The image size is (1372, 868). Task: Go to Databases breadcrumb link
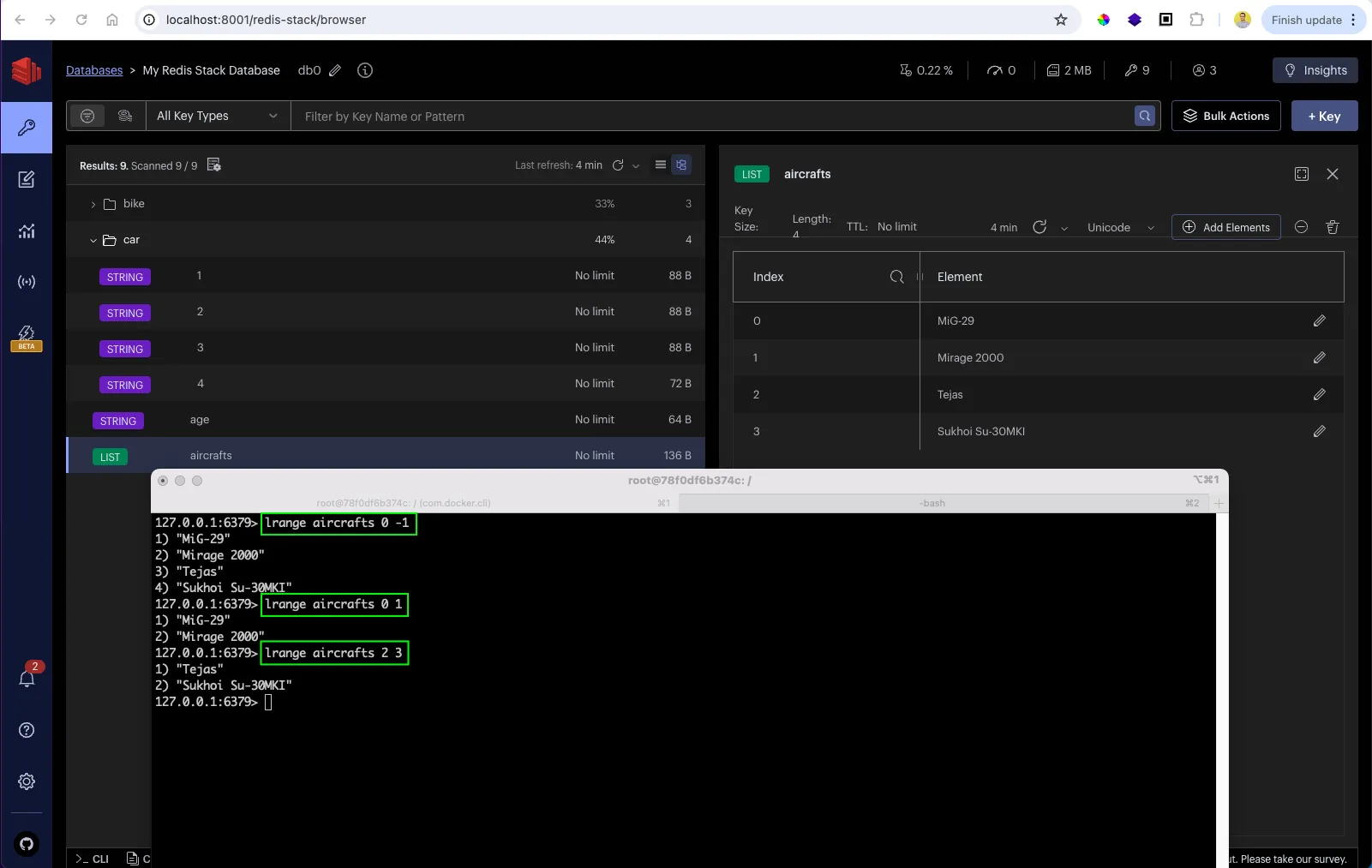[94, 70]
